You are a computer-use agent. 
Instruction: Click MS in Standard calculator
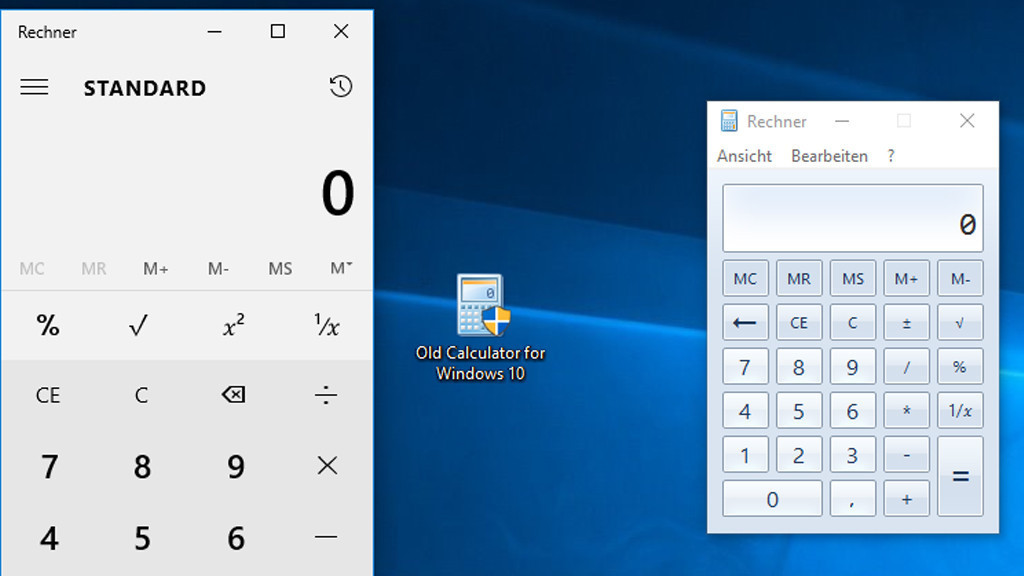[280, 268]
